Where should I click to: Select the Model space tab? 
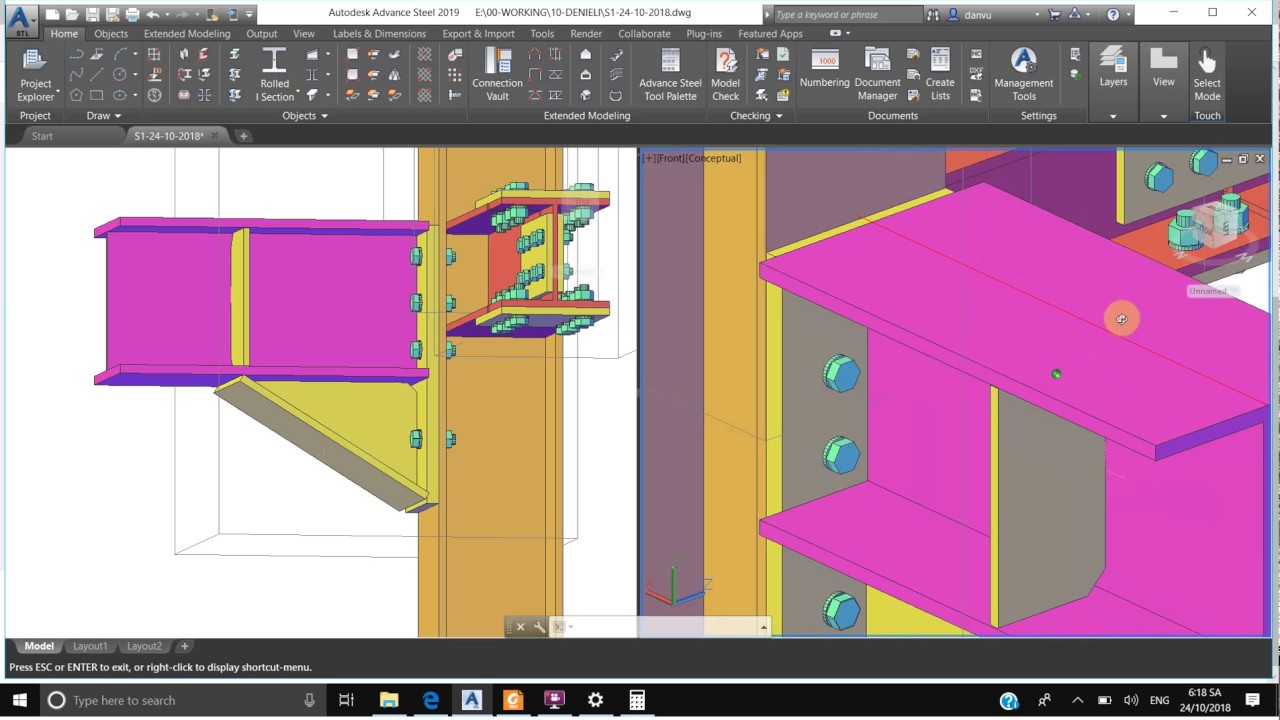pyautogui.click(x=39, y=646)
